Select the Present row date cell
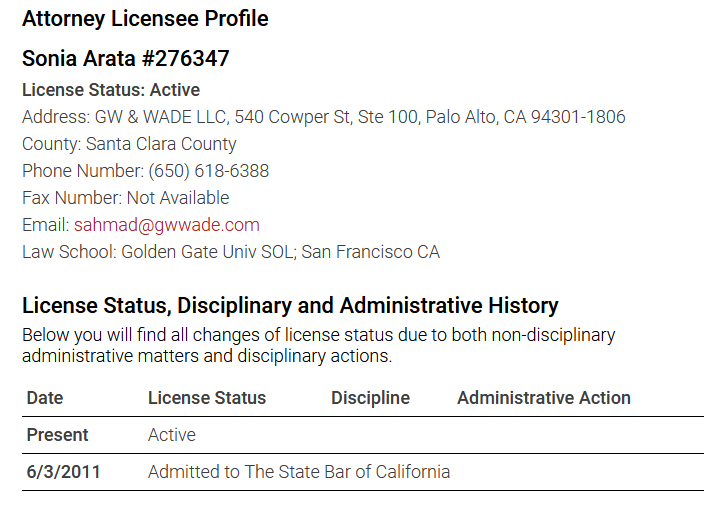Screen dimensions: 704x509 pos(57,435)
